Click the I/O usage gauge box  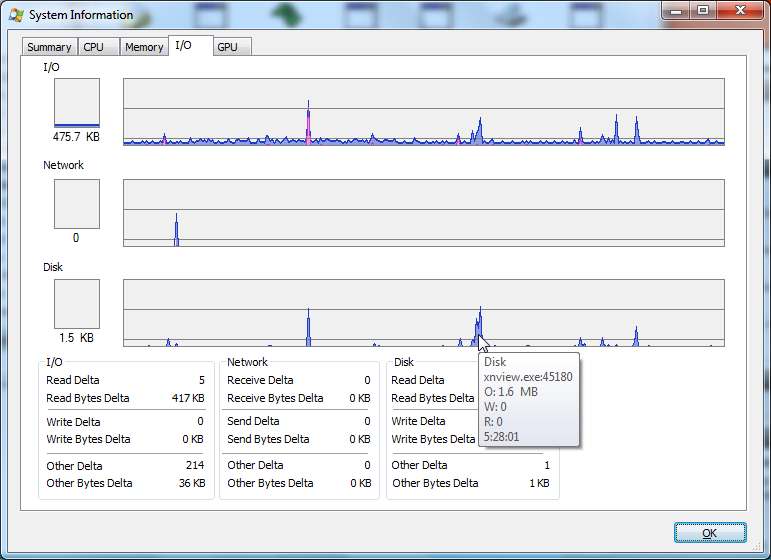(77, 103)
